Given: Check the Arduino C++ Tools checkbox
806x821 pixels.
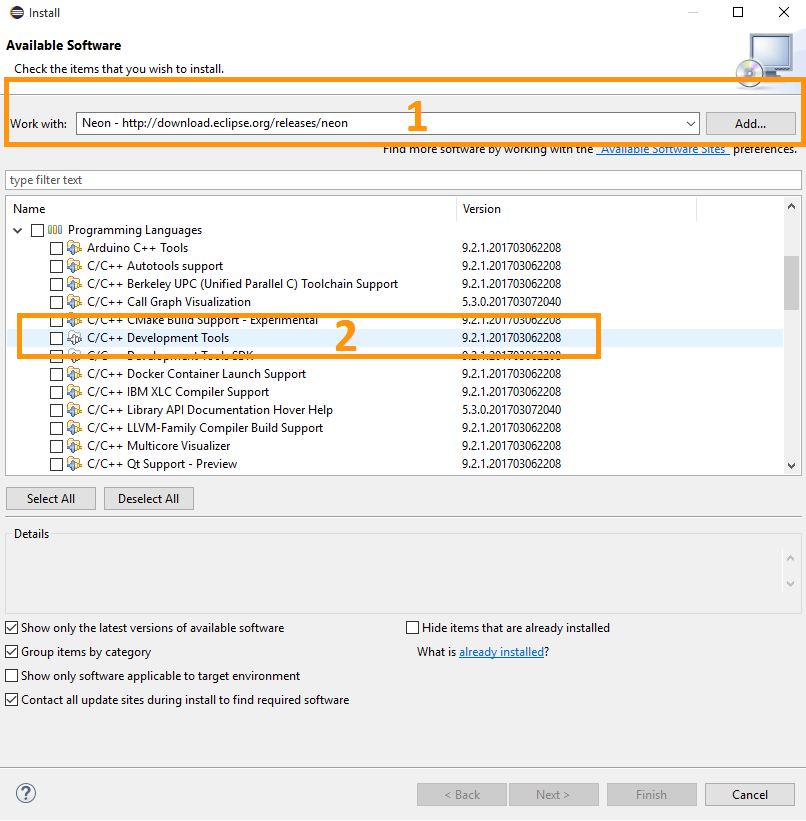Looking at the screenshot, I should click(56, 247).
